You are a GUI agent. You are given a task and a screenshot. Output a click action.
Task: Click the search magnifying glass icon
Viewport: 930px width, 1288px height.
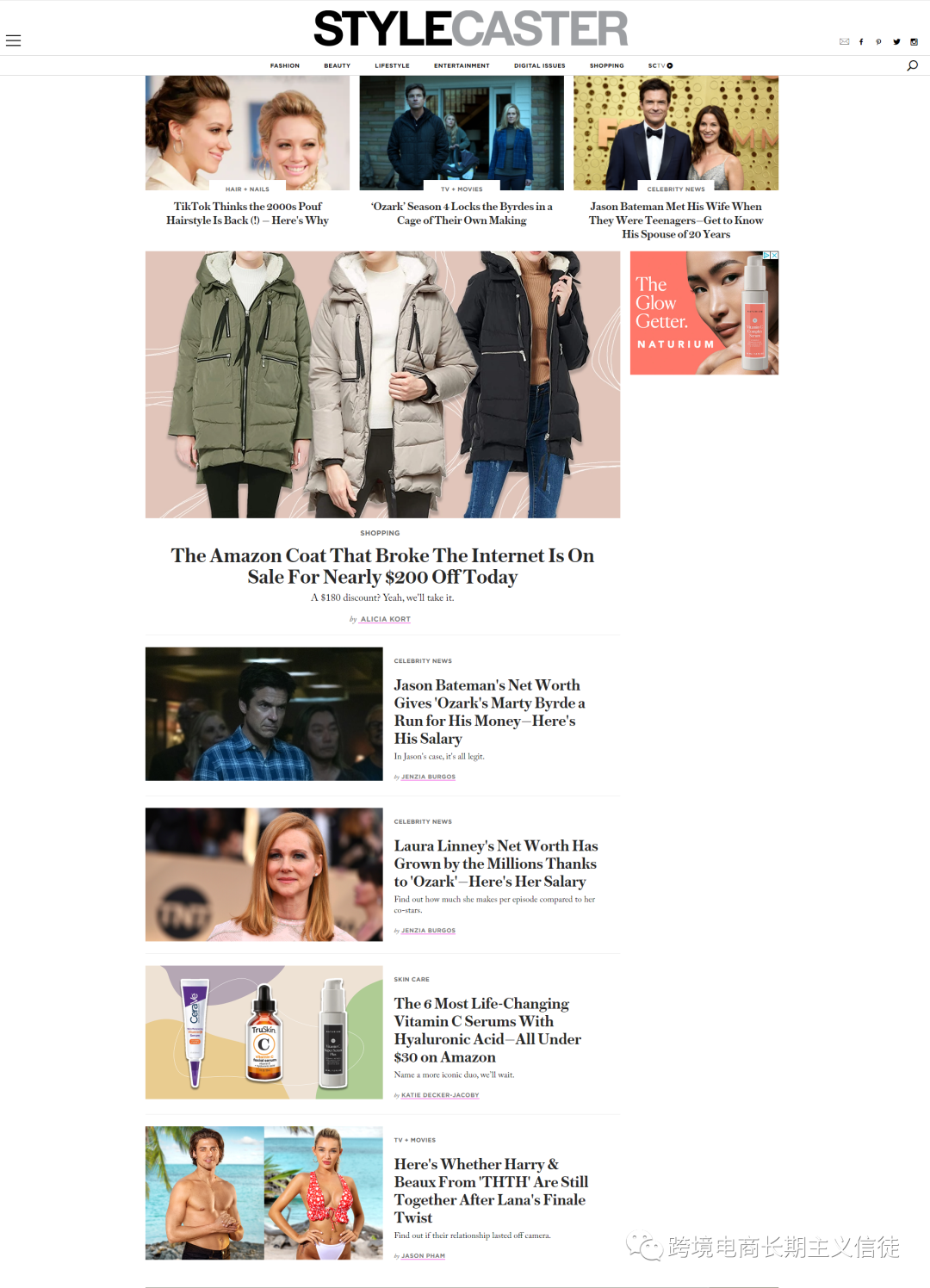tap(912, 65)
